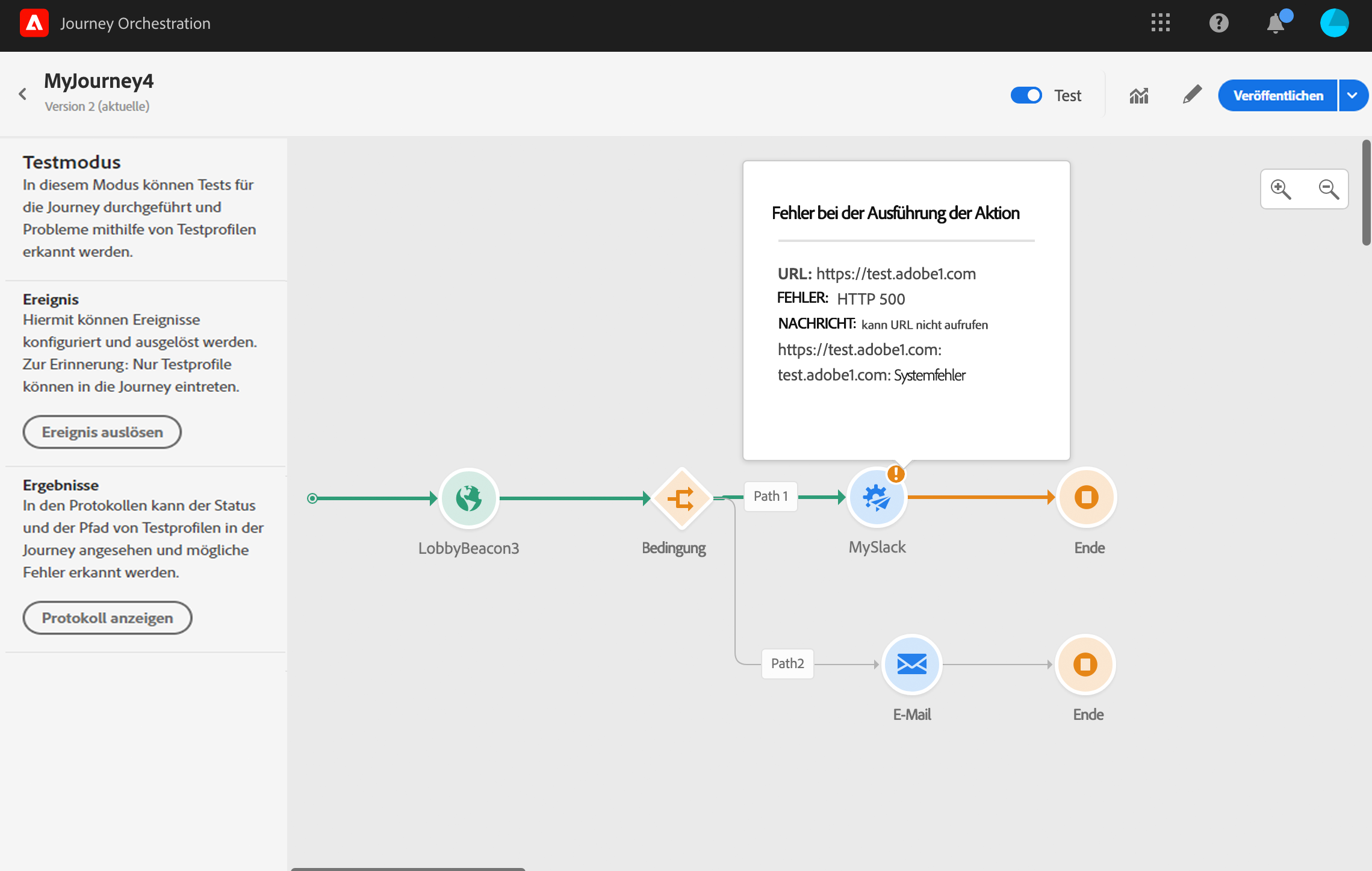Open the notifications bell
The width and height of the screenshot is (1372, 871).
coord(1275,24)
